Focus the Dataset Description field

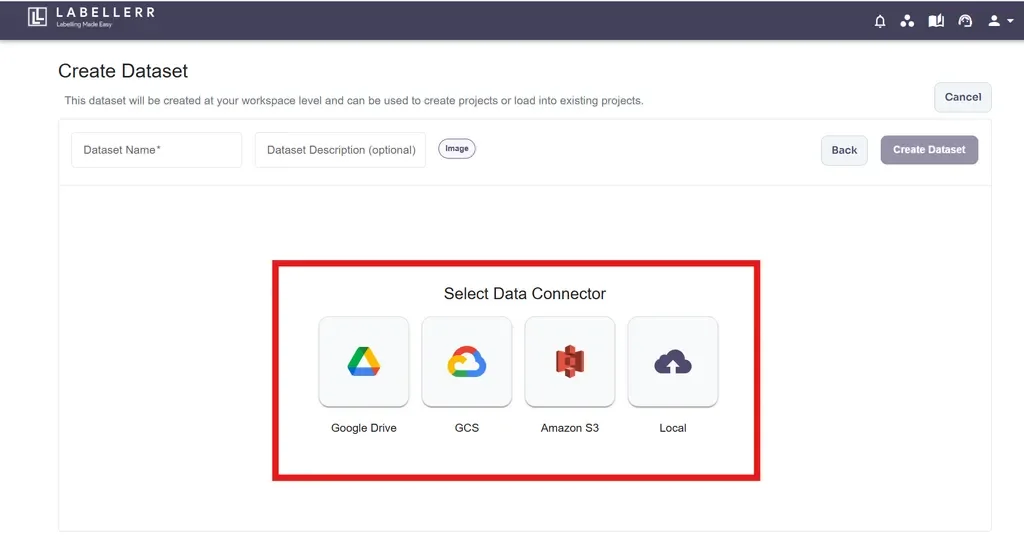[x=340, y=150]
